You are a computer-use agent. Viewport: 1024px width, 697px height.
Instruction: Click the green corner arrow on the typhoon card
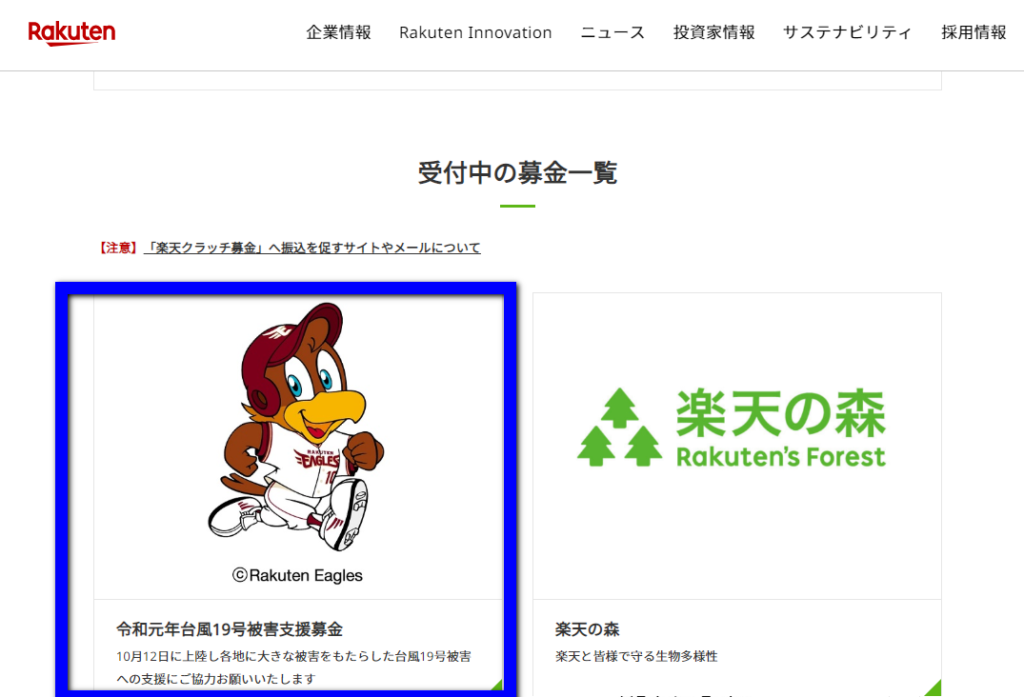tap(497, 684)
